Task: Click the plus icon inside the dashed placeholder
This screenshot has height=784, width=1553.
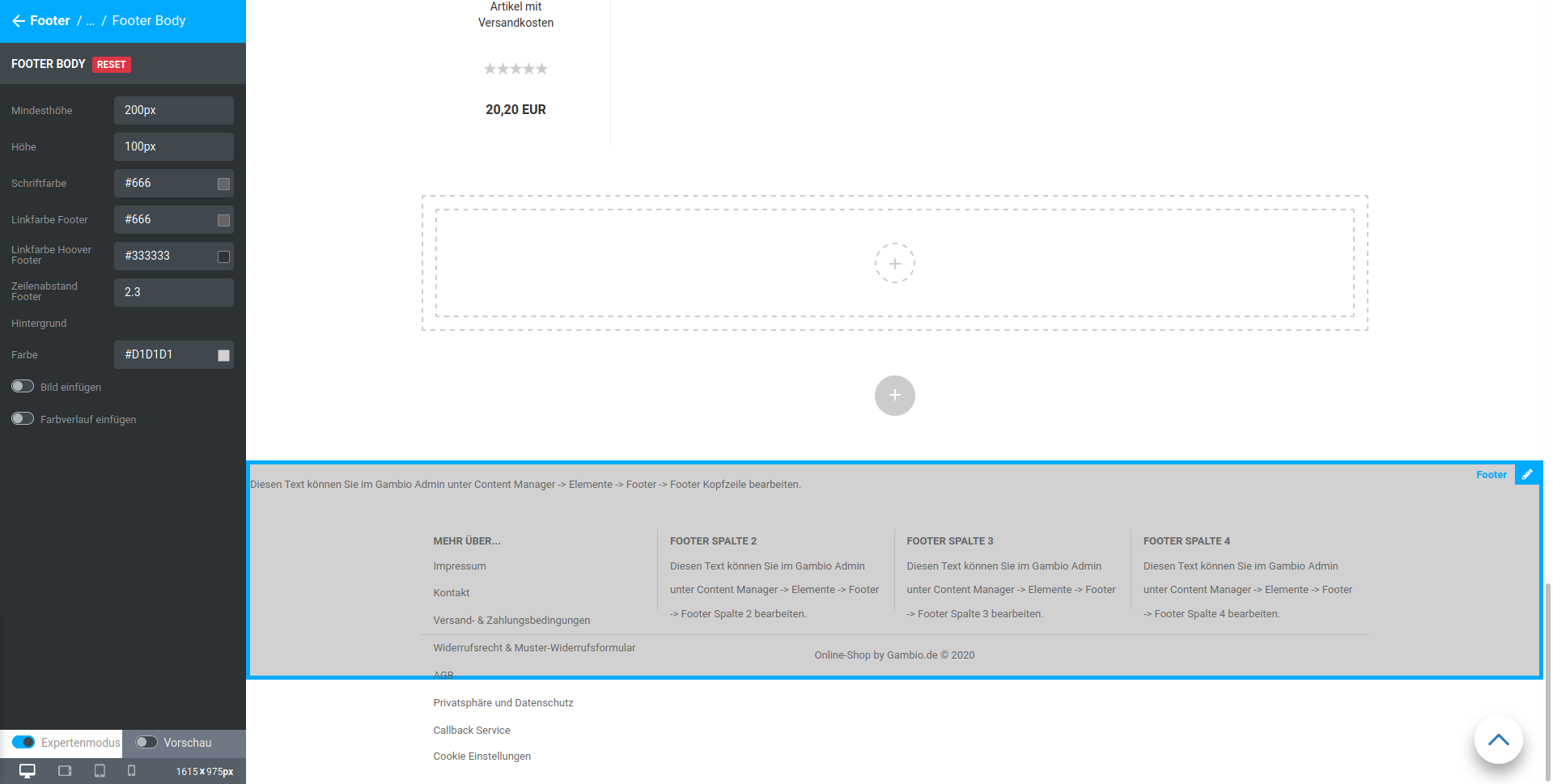Action: 894,263
